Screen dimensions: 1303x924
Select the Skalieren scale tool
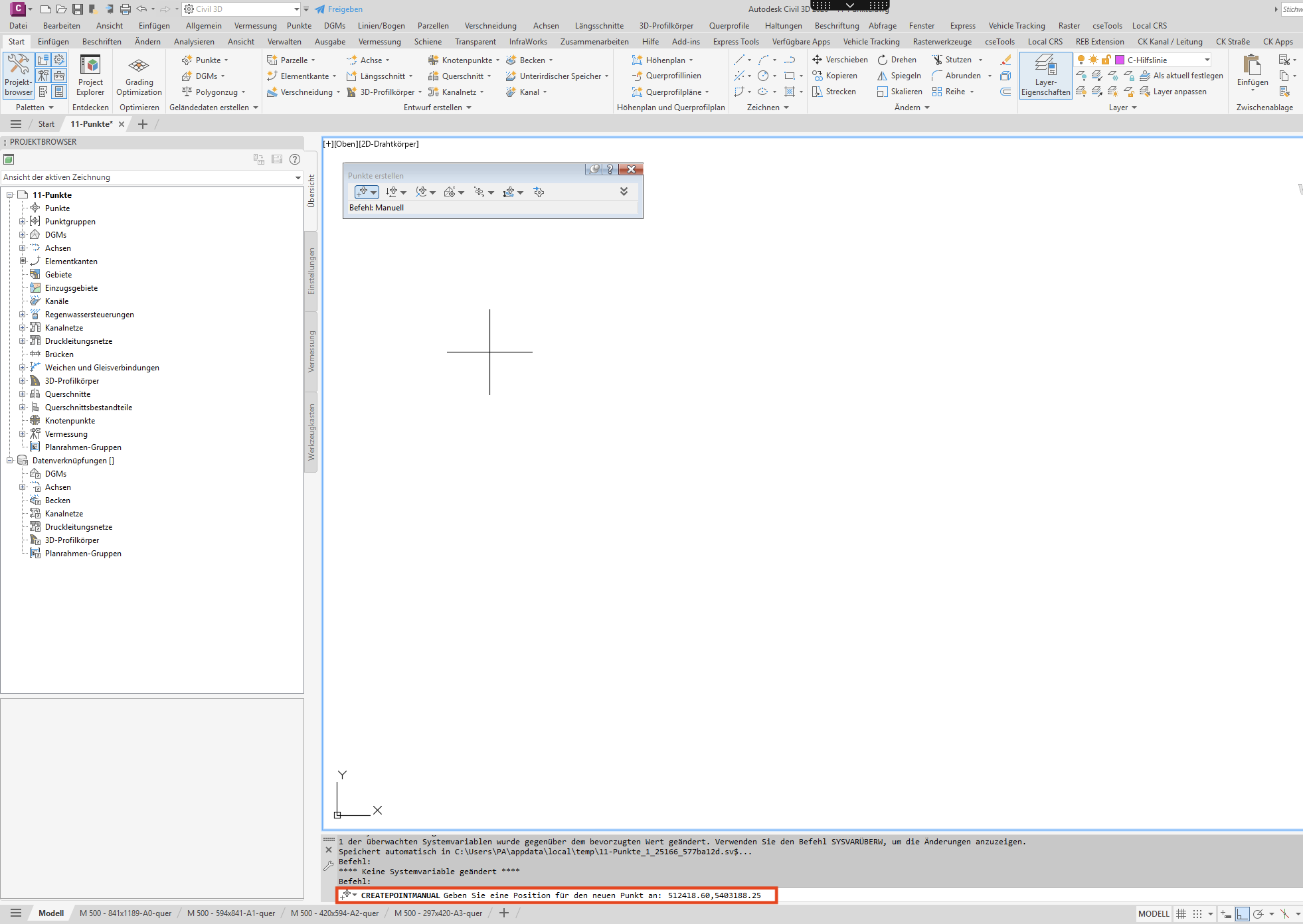(899, 92)
